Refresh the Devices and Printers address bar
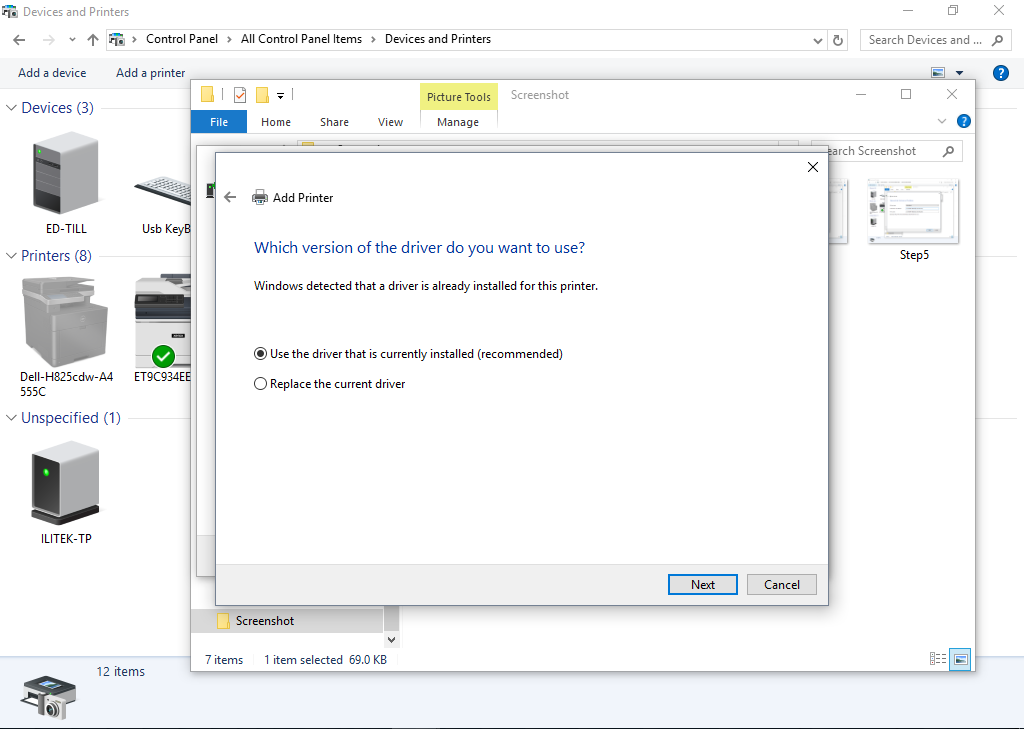 (839, 40)
